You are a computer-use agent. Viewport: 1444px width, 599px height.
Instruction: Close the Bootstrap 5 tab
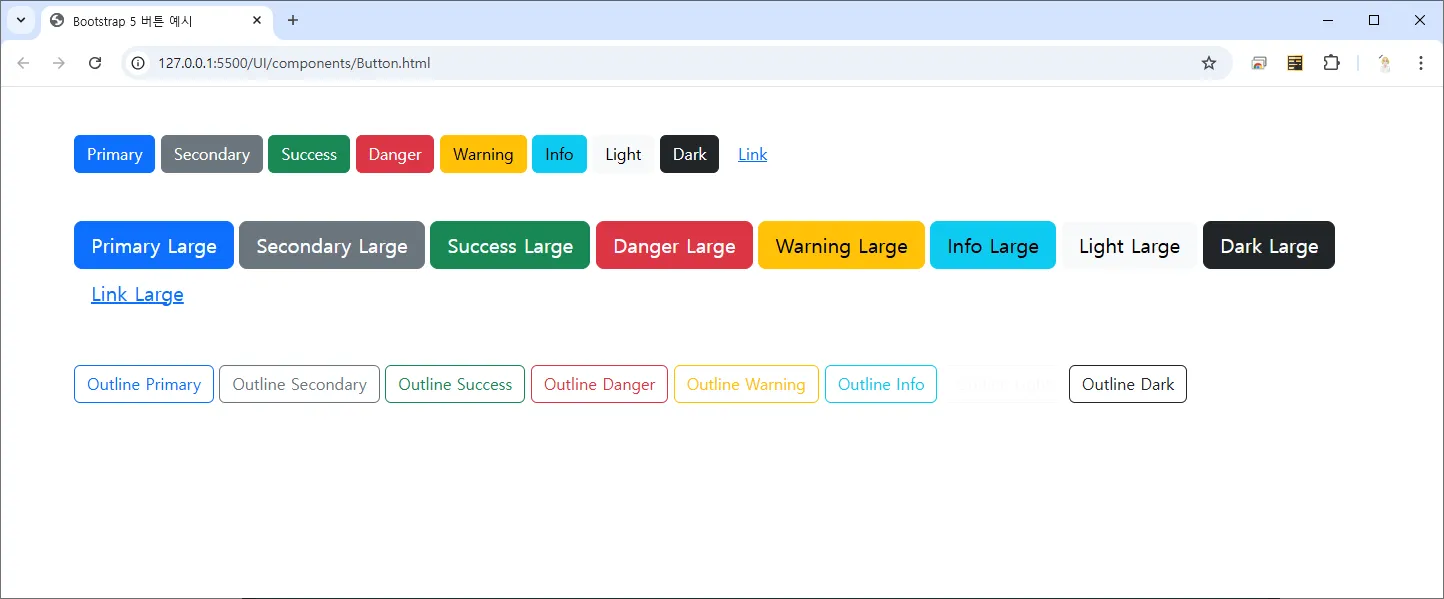point(257,20)
